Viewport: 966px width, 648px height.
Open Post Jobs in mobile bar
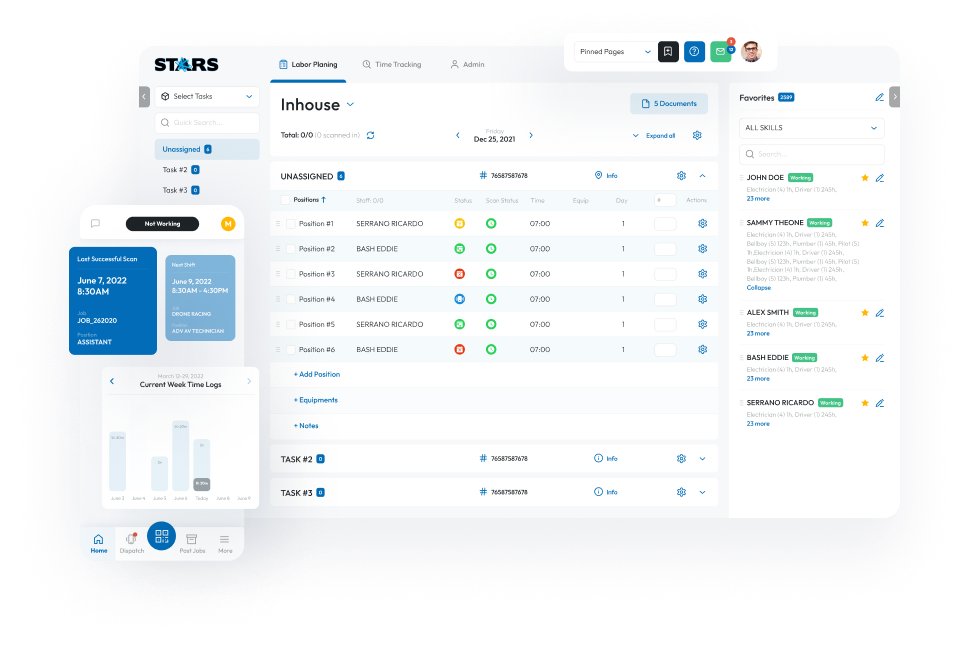(192, 543)
